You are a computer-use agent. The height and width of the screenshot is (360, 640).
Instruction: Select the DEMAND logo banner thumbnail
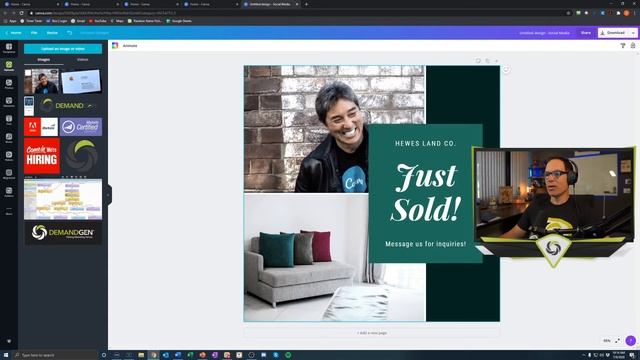(69, 106)
